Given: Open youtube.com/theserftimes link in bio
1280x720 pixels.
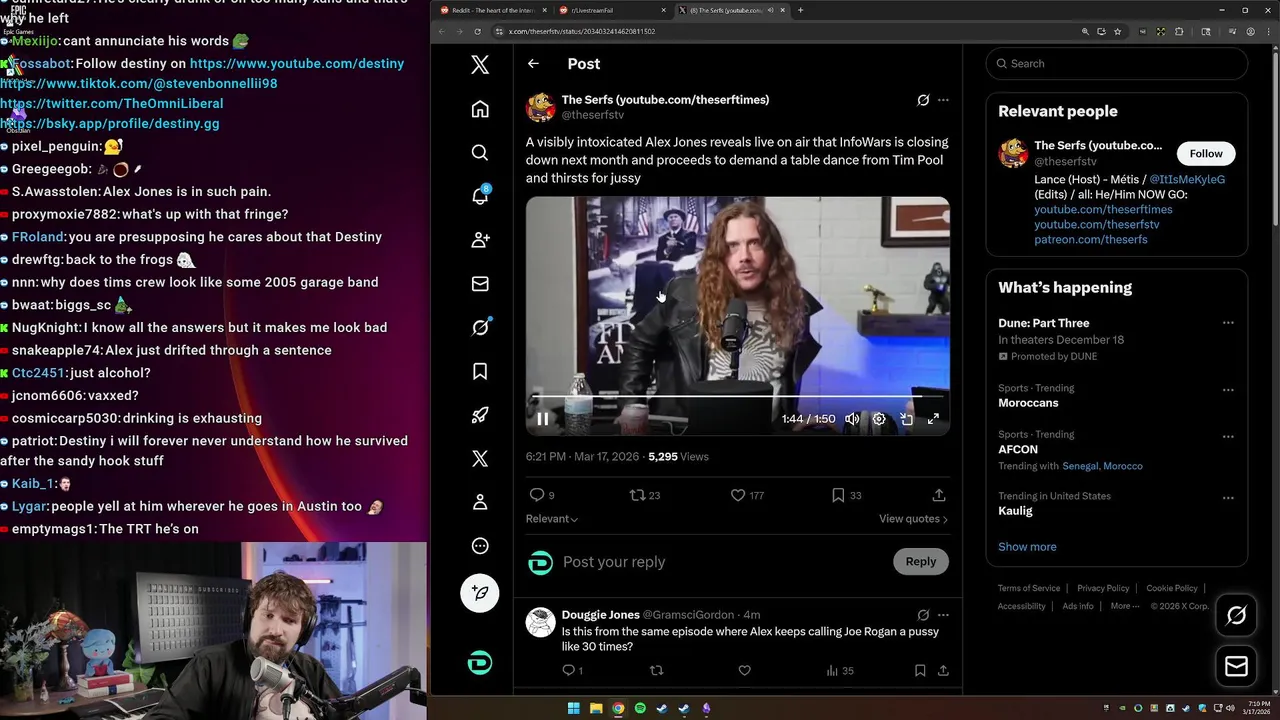Looking at the screenshot, I should (1103, 209).
